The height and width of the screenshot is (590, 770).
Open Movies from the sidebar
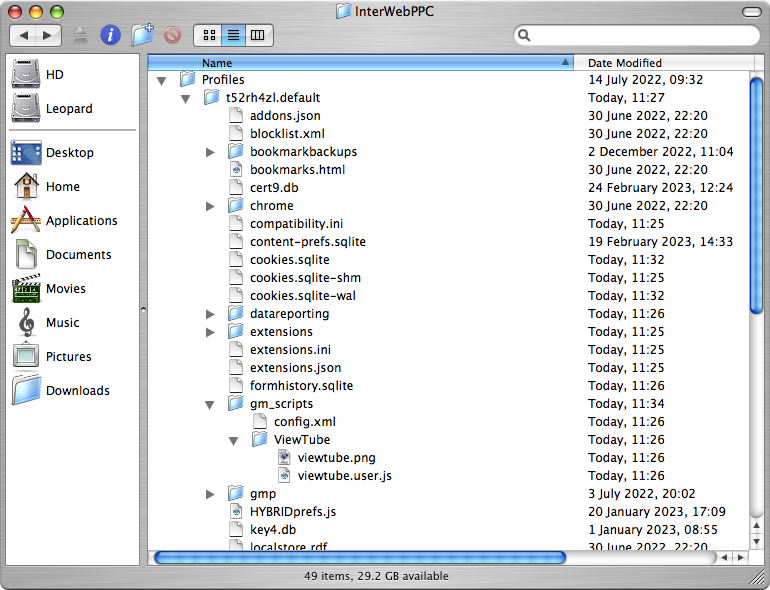pos(49,288)
